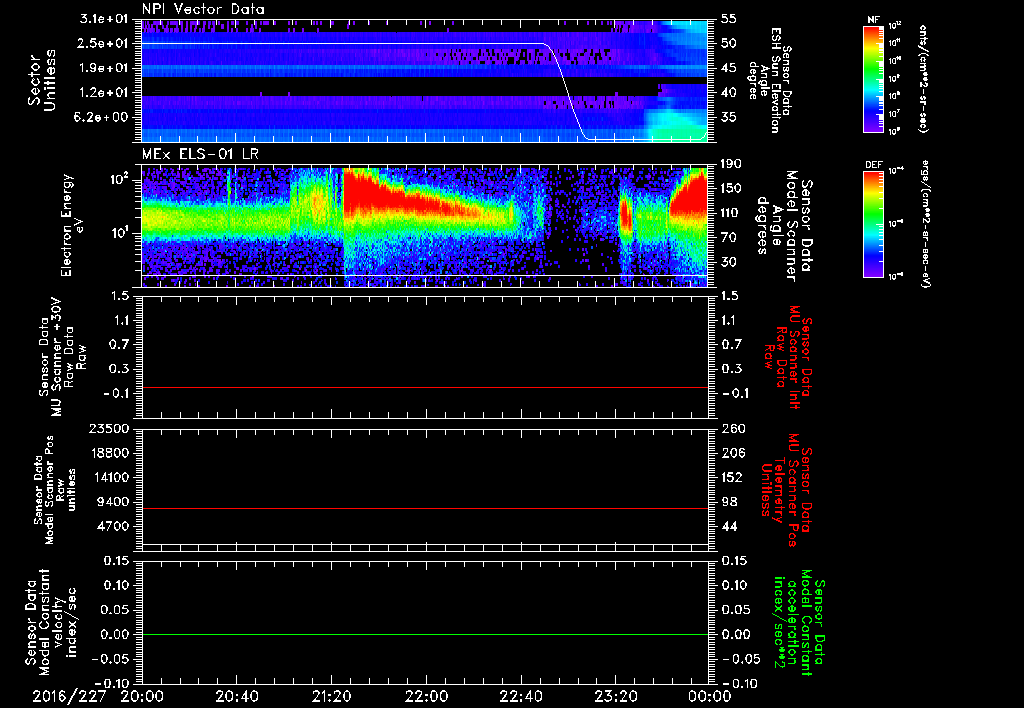Click the red line in MU Scanner +30V panel
Screen dimensions: 1024x708
[x=425, y=387]
